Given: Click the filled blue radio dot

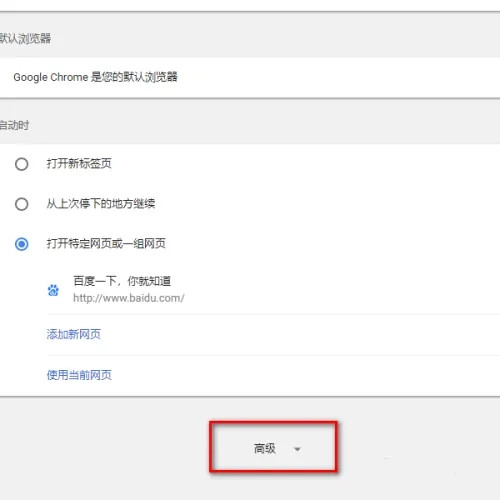Looking at the screenshot, I should click(x=22, y=244).
